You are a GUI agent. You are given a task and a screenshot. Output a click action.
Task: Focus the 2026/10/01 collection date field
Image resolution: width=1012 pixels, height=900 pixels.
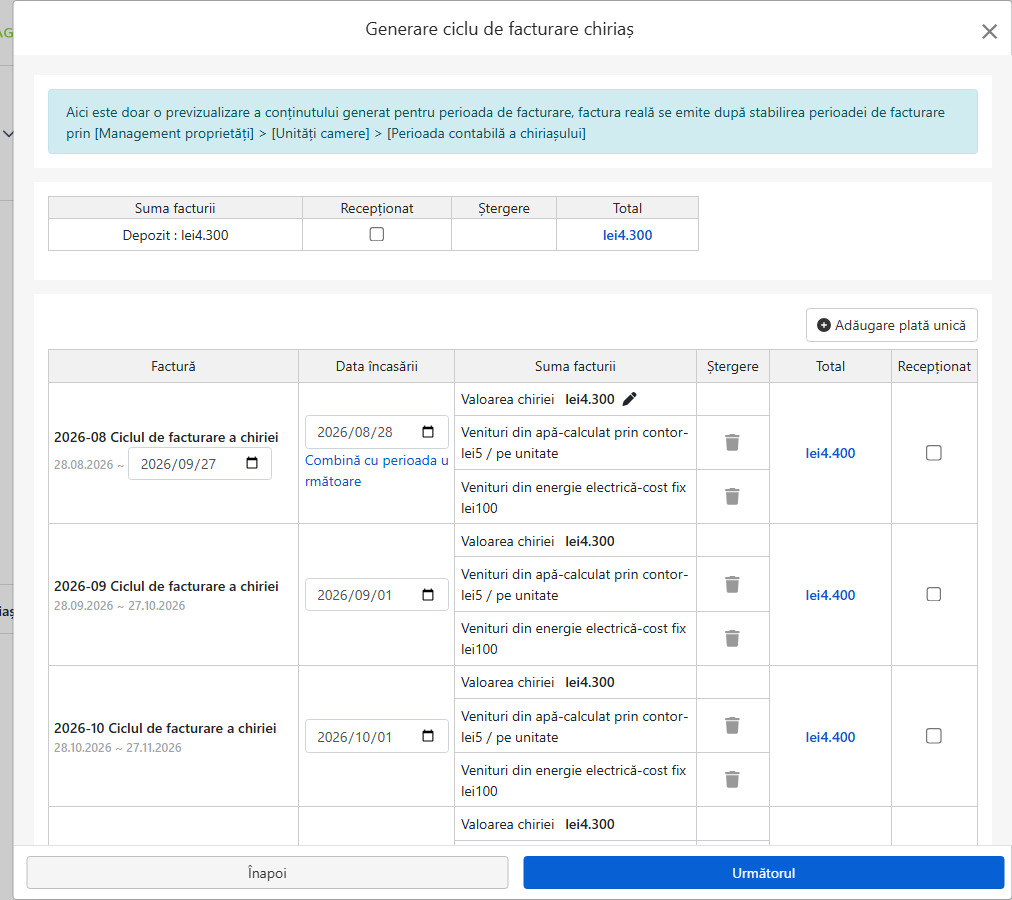(376, 737)
